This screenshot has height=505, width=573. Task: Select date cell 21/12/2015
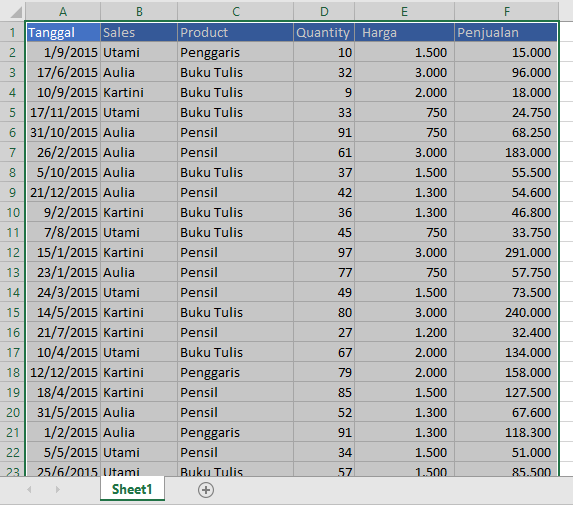point(63,193)
